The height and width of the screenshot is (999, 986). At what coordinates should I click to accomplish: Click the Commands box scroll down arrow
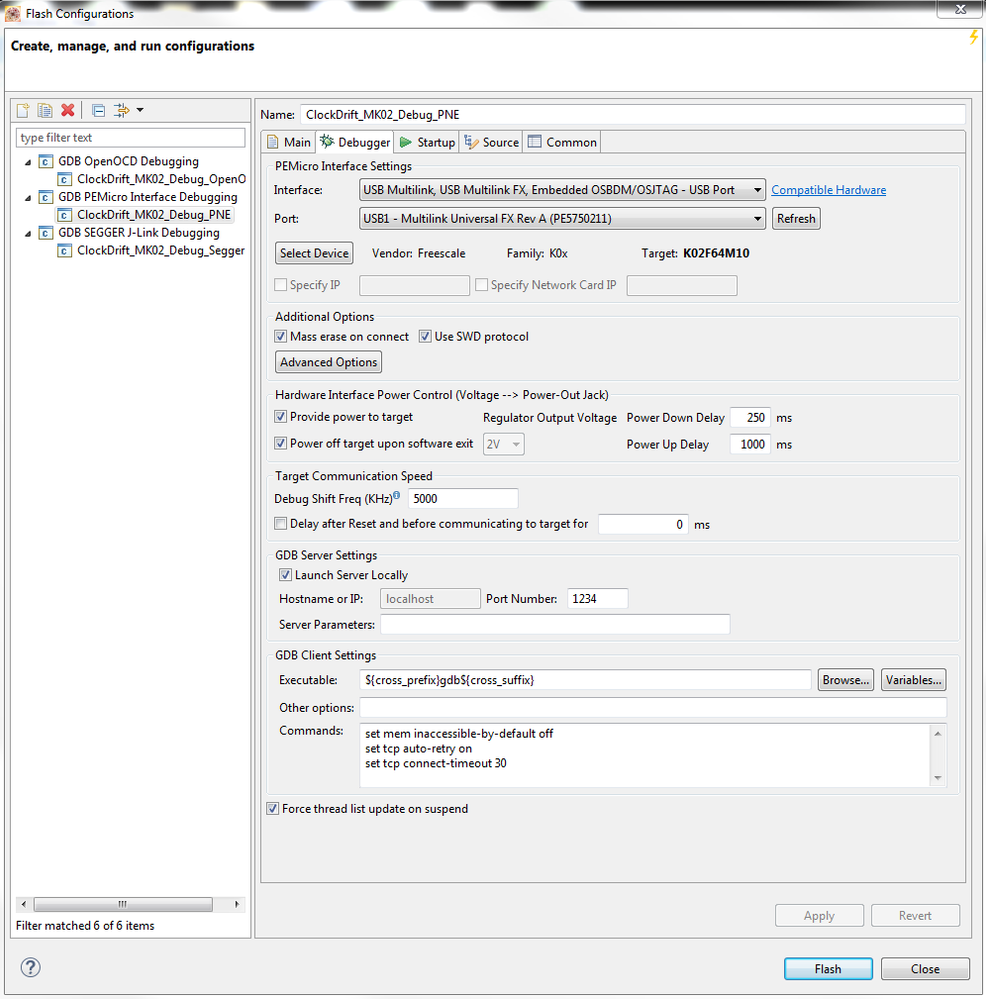[x=938, y=777]
